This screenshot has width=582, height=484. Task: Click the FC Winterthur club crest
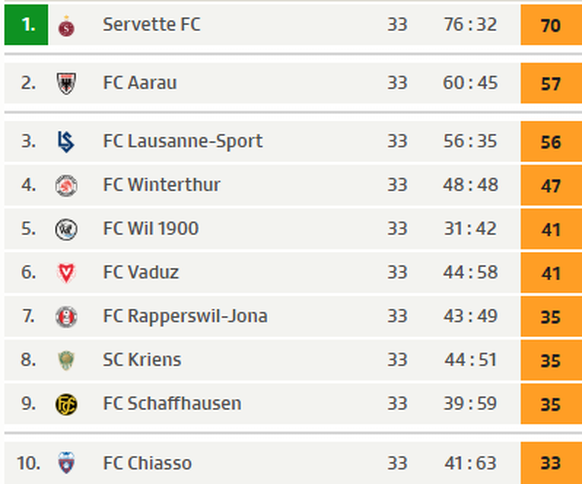pyautogui.click(x=66, y=186)
